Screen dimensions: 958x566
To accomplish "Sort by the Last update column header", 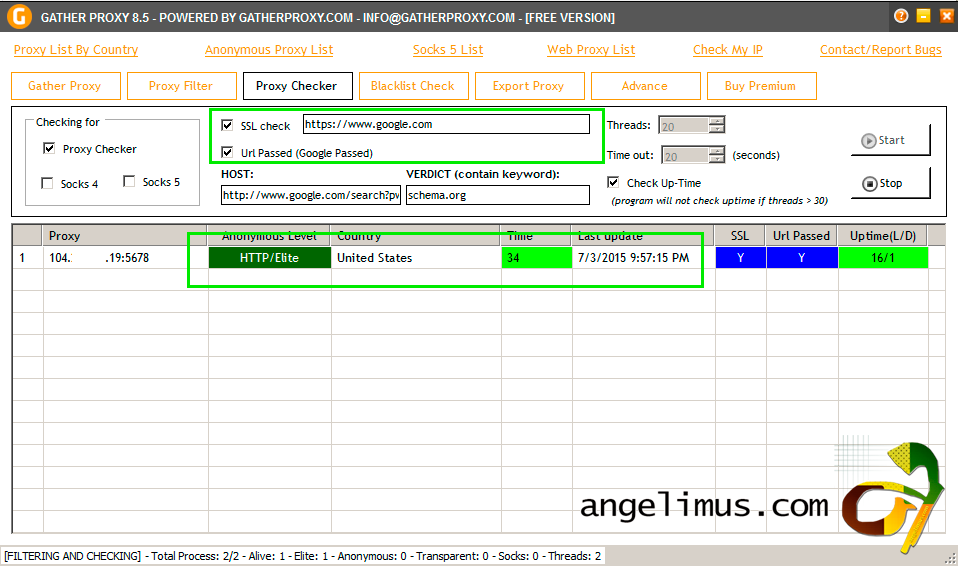I will [x=643, y=235].
